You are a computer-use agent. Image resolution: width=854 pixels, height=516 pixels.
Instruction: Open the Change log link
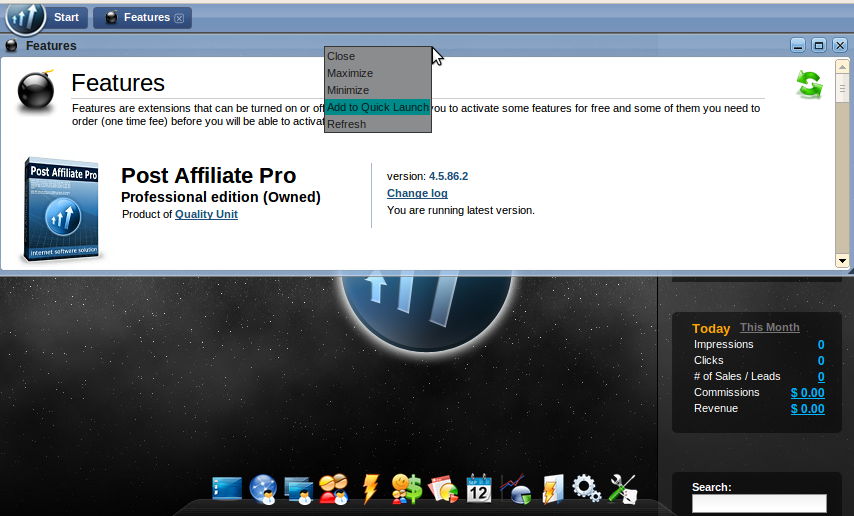(x=417, y=193)
